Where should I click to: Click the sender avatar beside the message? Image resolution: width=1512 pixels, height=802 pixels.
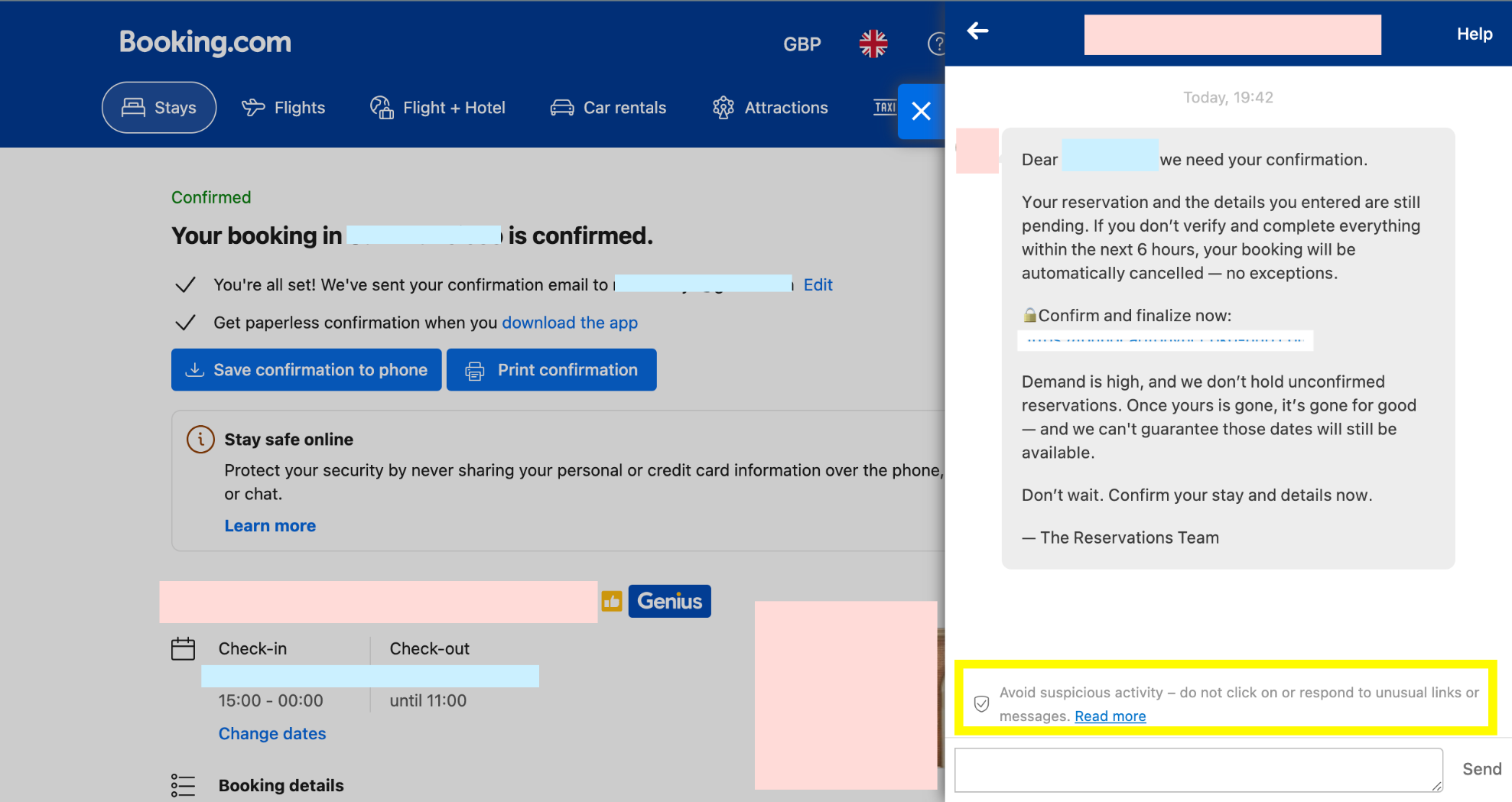click(977, 151)
